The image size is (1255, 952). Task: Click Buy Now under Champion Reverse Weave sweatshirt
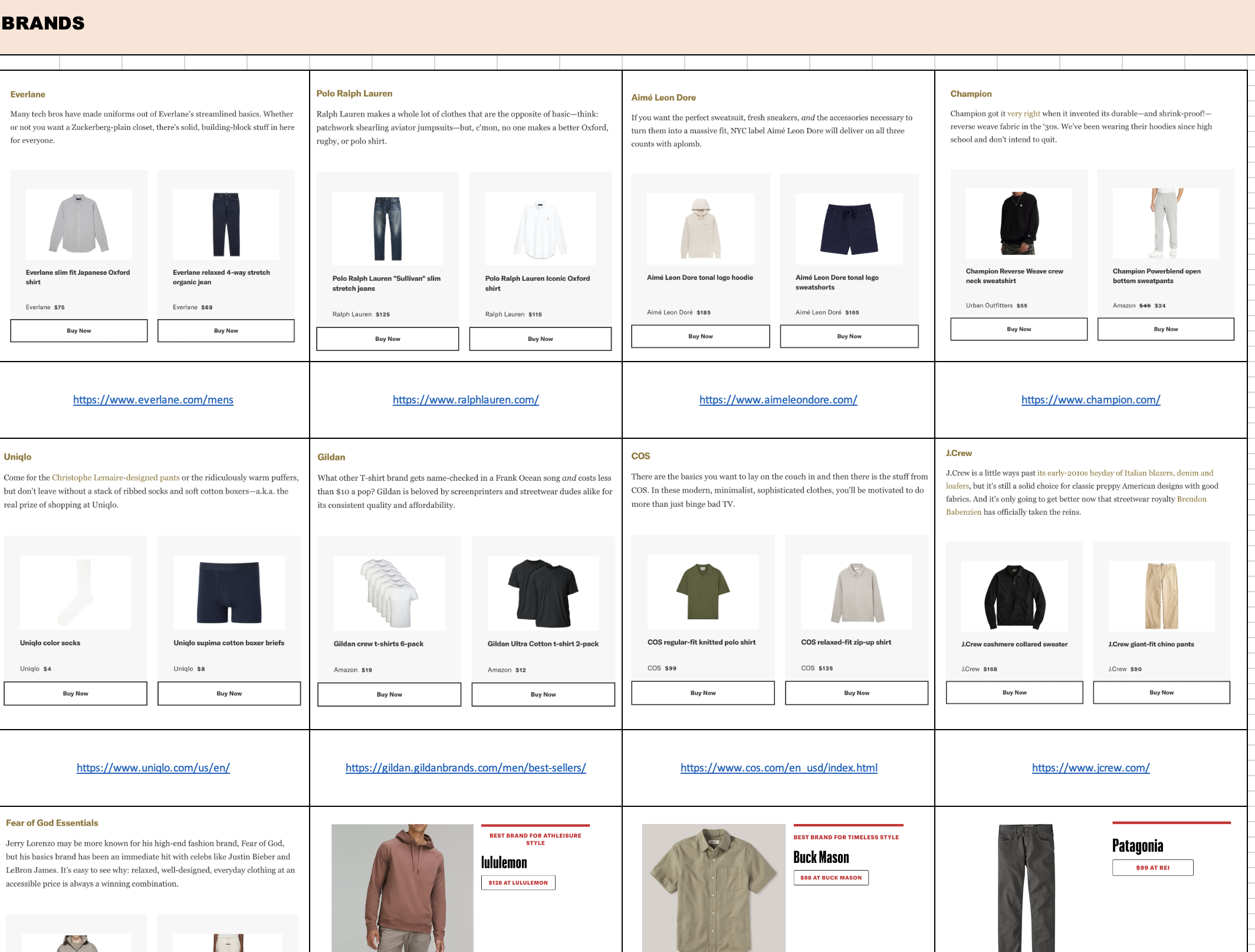pos(1019,329)
